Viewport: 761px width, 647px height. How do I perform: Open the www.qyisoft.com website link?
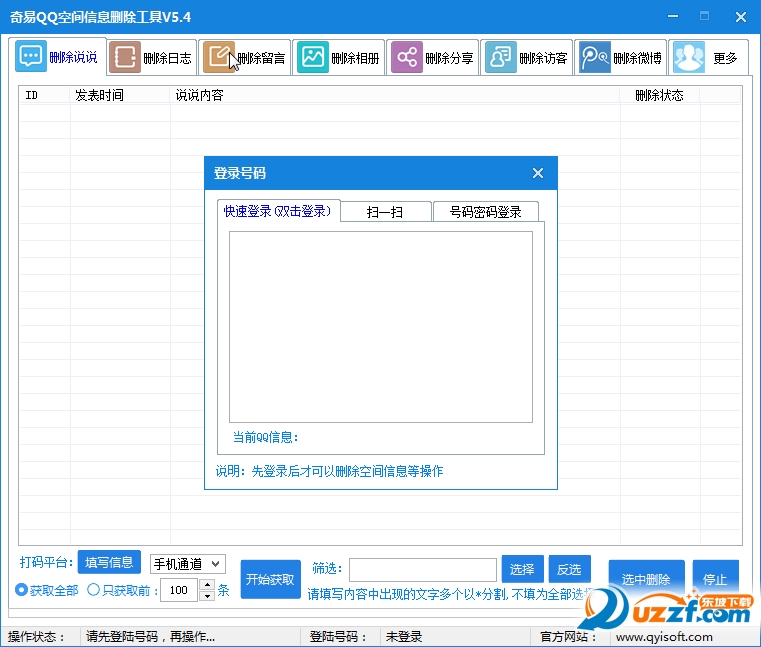[x=664, y=637]
